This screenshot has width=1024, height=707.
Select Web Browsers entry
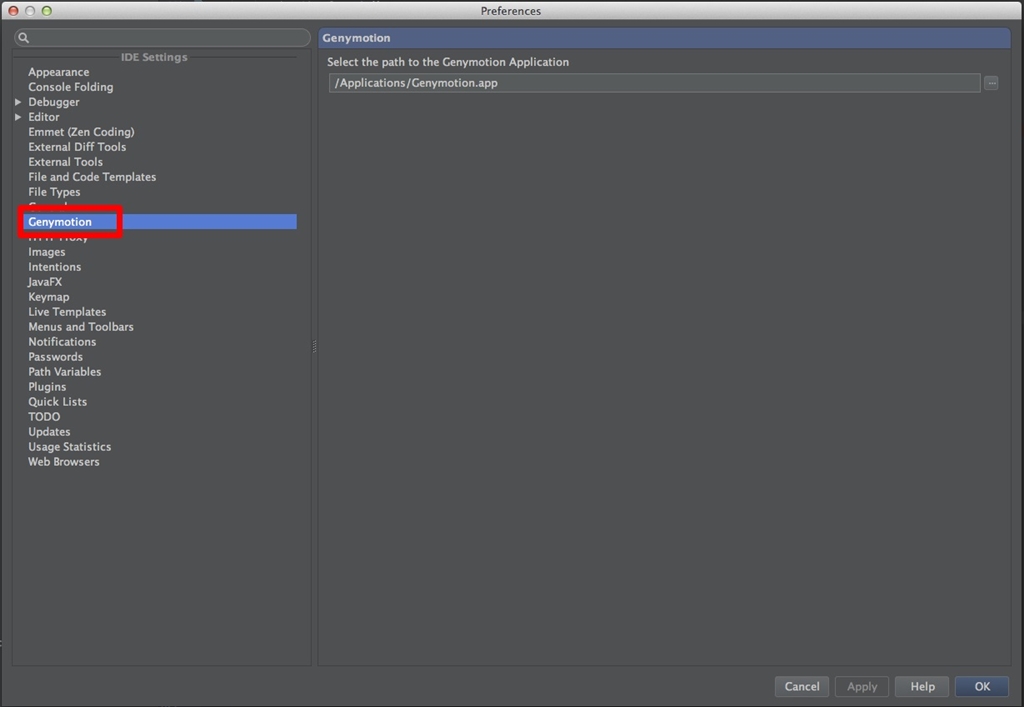(64, 462)
